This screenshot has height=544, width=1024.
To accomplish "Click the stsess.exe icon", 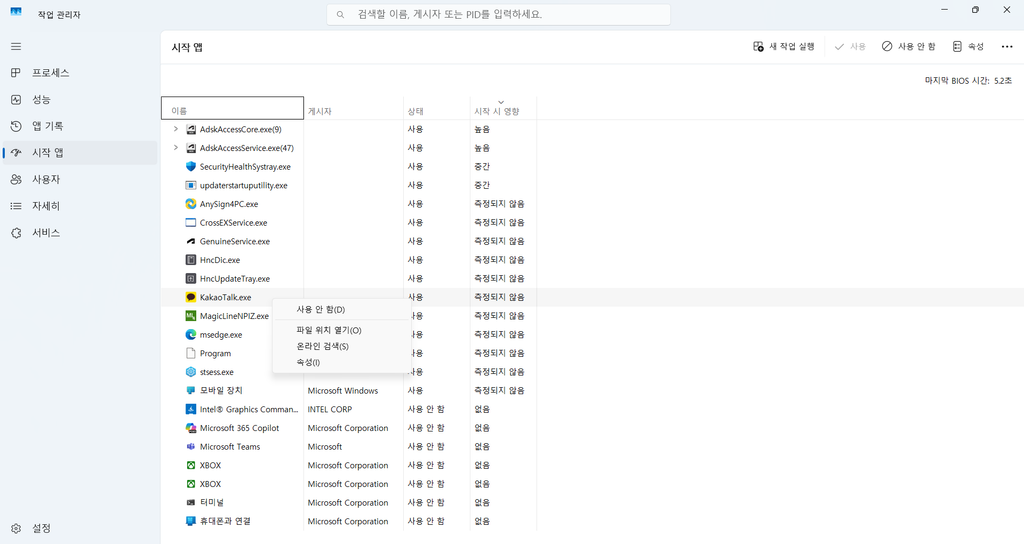I will (191, 372).
